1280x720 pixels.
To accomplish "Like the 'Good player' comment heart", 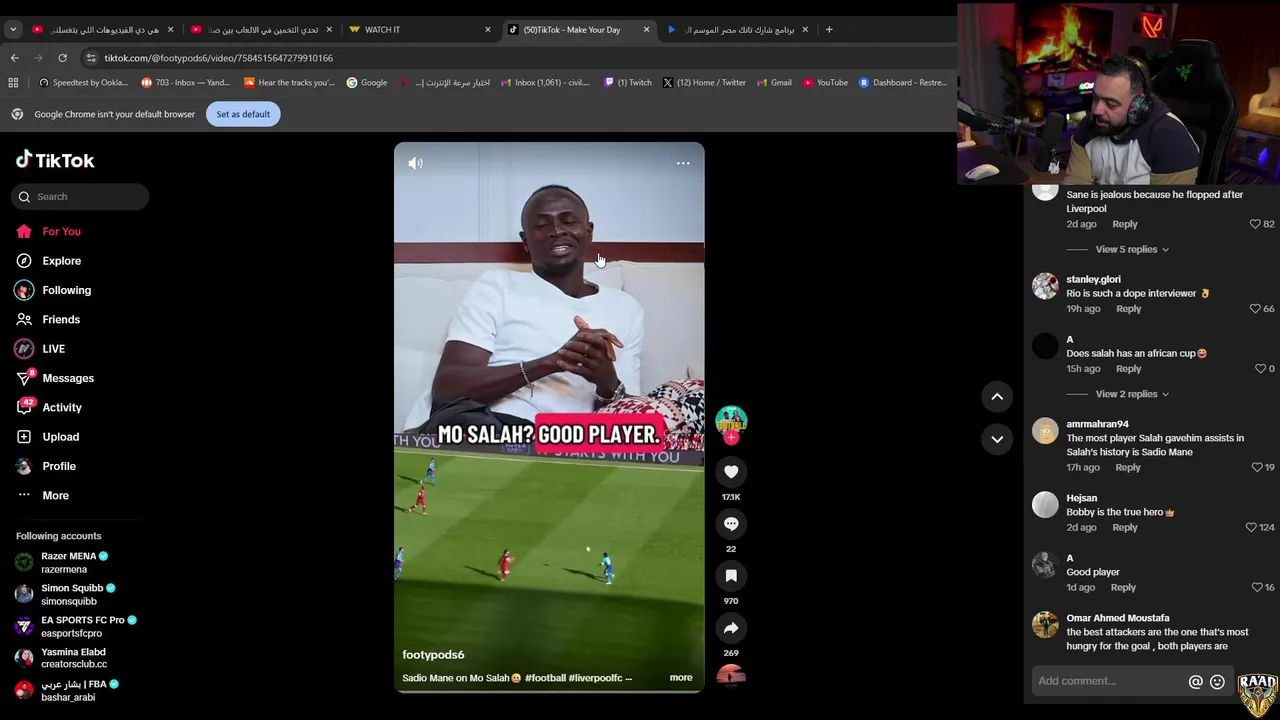I will coord(1257,587).
